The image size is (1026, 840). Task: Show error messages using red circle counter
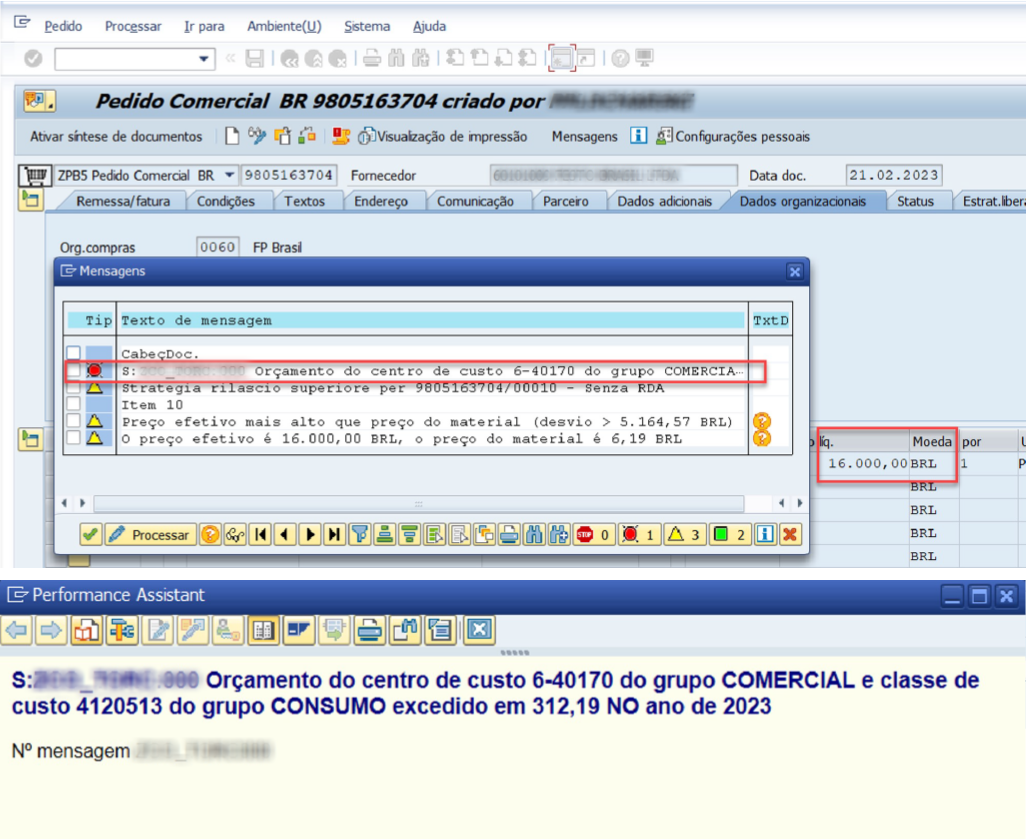[637, 535]
